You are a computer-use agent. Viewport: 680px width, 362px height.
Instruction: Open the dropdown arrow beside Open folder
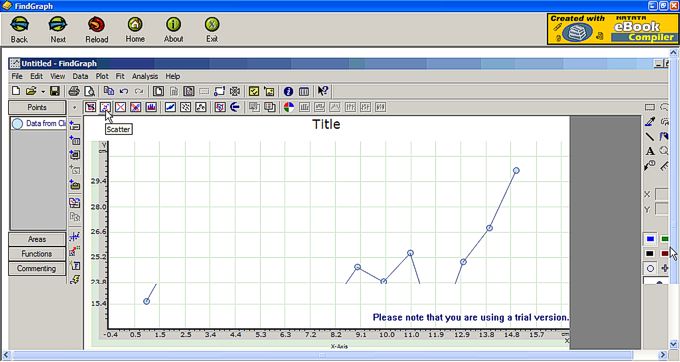pos(43,91)
